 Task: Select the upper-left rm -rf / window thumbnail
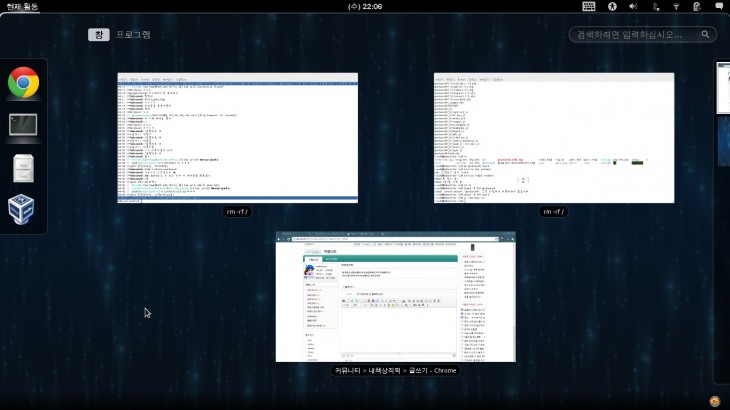(x=237, y=138)
